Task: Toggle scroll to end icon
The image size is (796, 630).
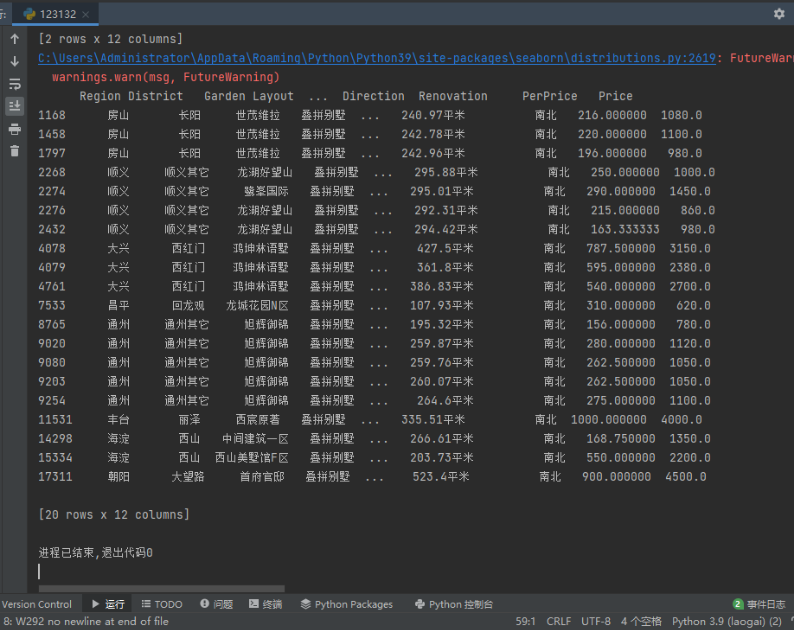Action: click(15, 106)
